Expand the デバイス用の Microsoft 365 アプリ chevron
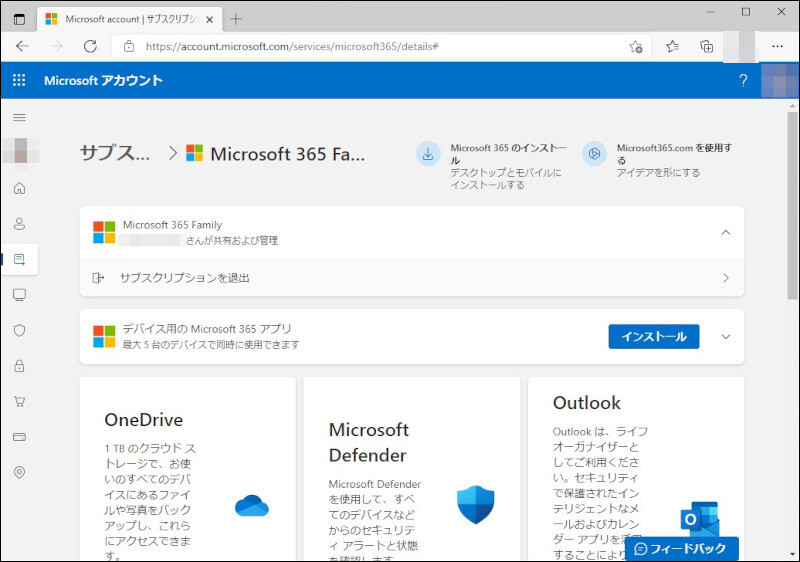The image size is (800, 562). pos(726,337)
